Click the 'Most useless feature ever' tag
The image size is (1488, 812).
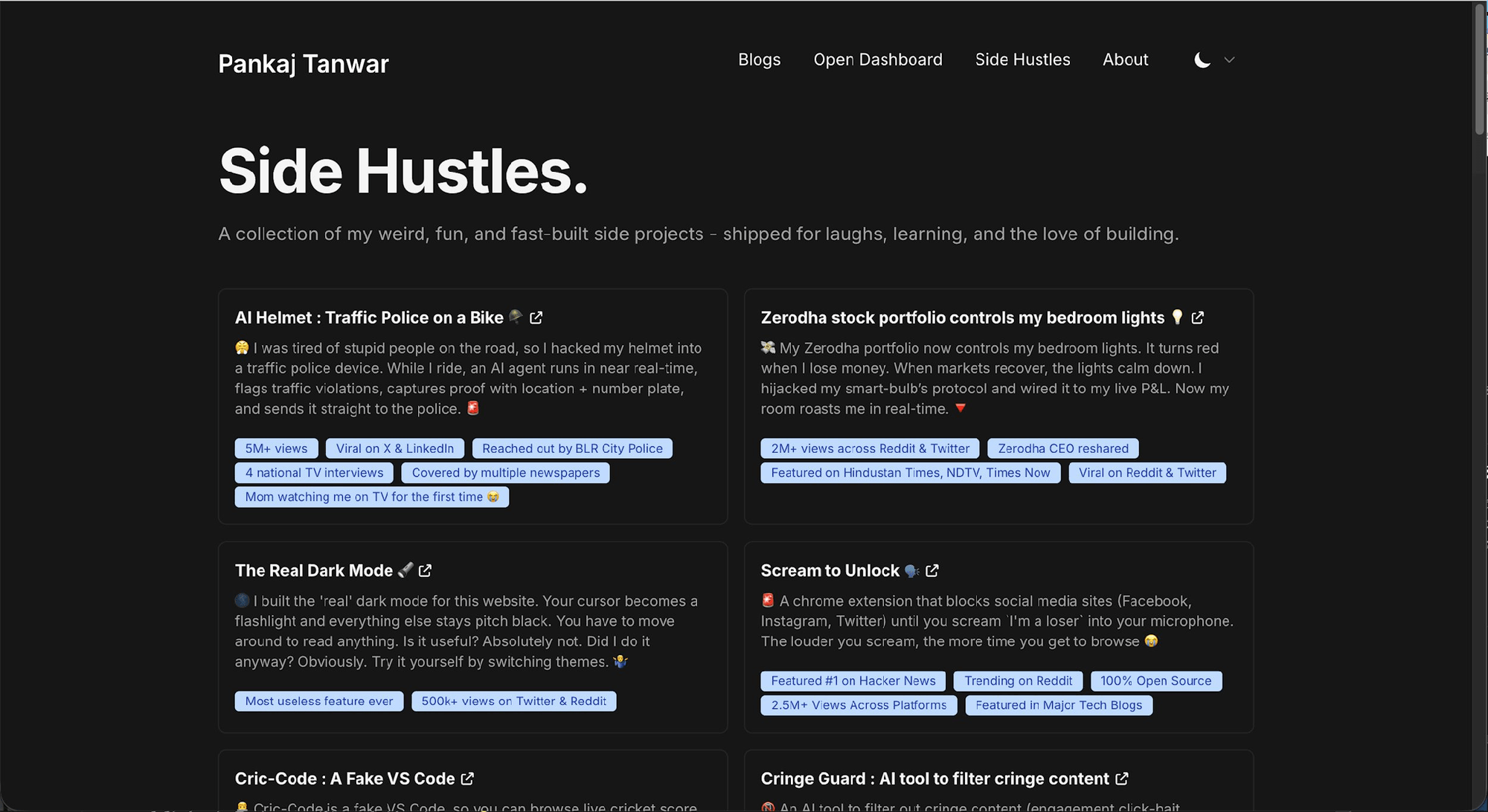point(319,700)
